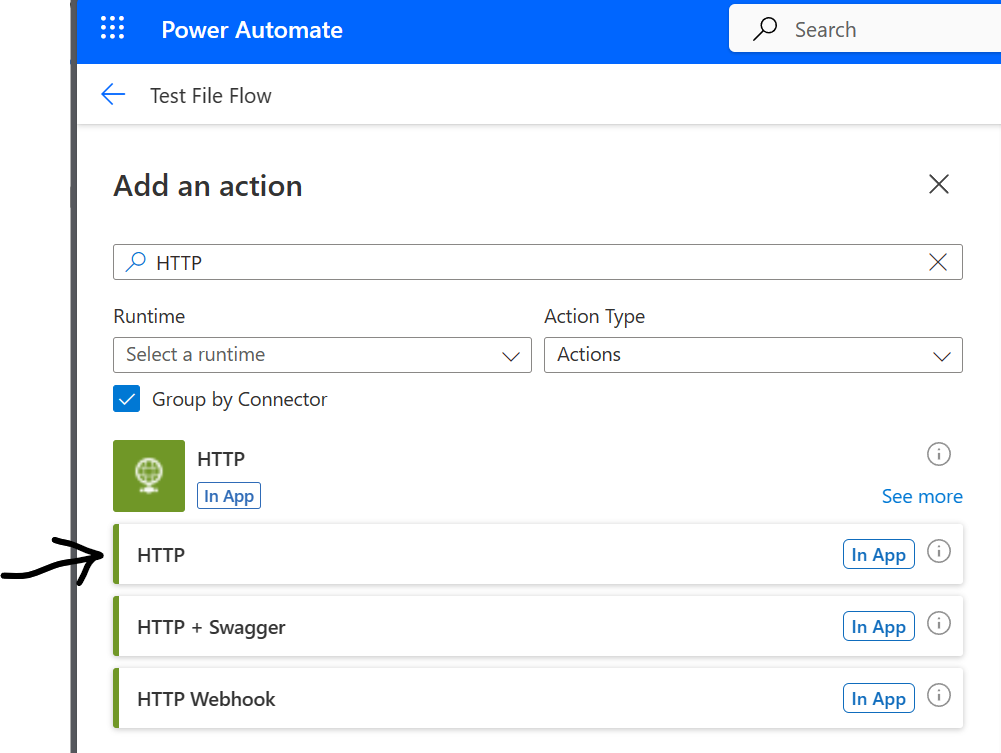Click In App badge on HTTP Webhook row
The image size is (1001, 753).
878,699
